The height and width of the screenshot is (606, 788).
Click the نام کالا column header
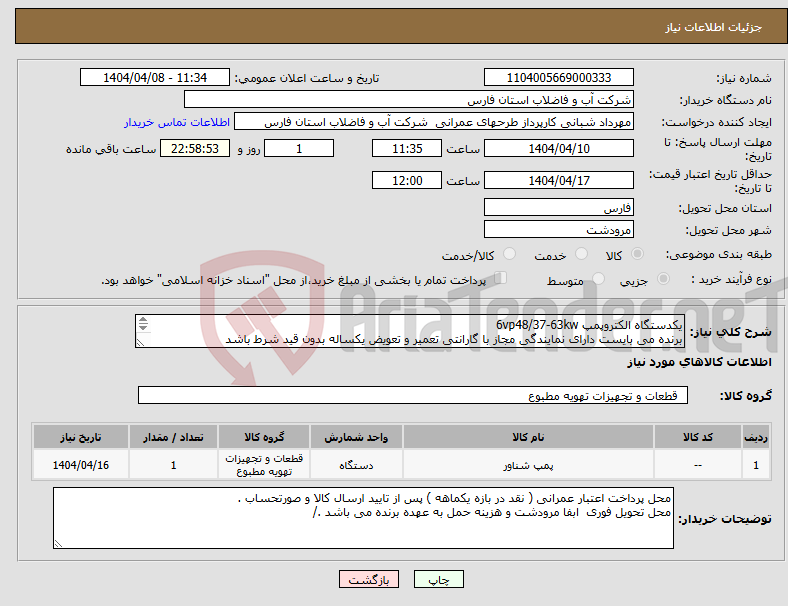click(x=528, y=437)
